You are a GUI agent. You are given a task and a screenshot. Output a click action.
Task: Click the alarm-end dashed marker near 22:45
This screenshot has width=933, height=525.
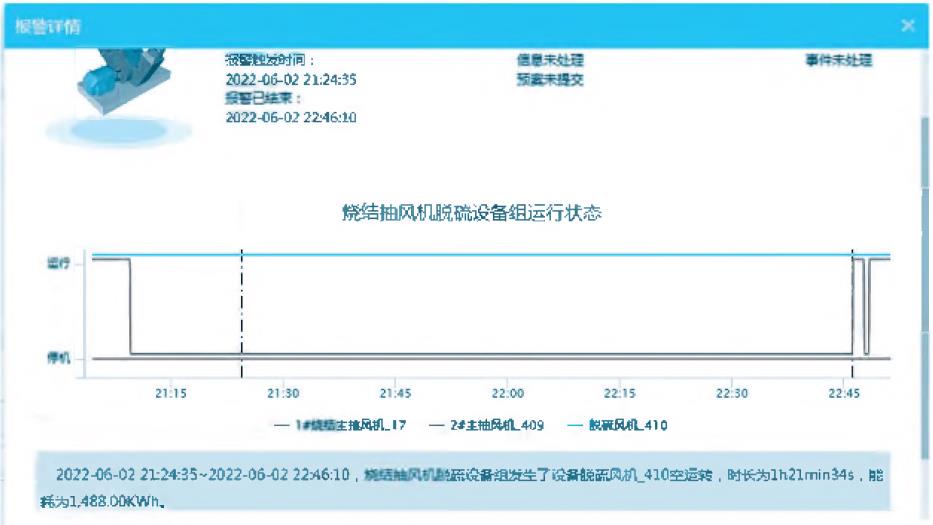pyautogui.click(x=852, y=310)
